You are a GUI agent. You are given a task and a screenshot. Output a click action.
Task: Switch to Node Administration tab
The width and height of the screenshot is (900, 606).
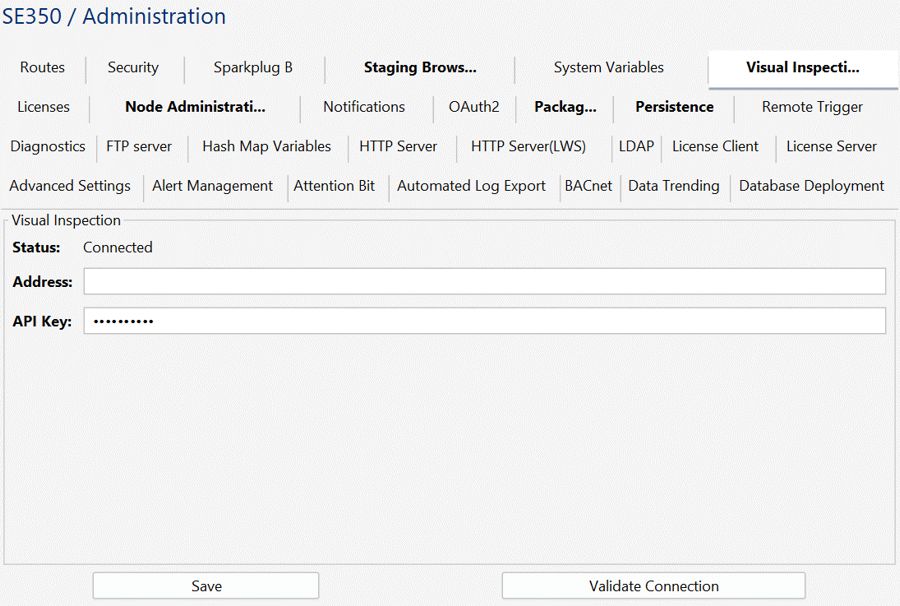click(195, 107)
